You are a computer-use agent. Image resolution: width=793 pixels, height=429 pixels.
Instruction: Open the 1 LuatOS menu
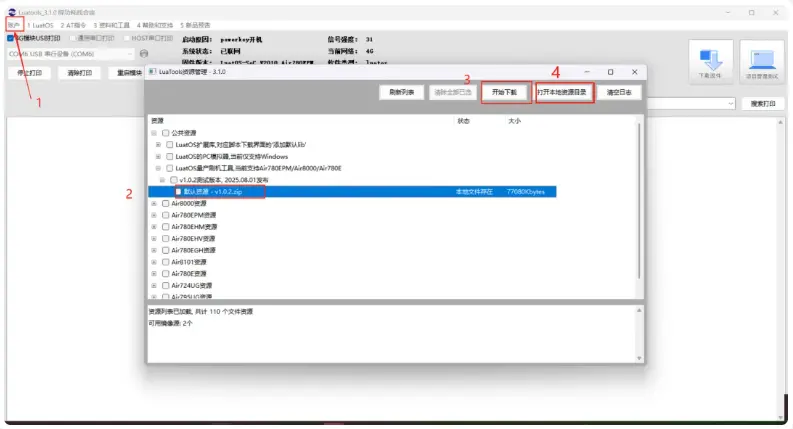point(40,25)
